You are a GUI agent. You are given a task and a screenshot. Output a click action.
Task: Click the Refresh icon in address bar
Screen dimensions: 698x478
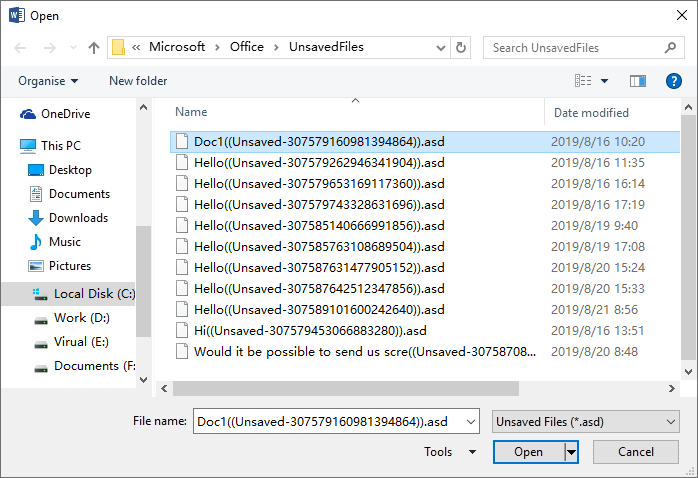click(460, 47)
